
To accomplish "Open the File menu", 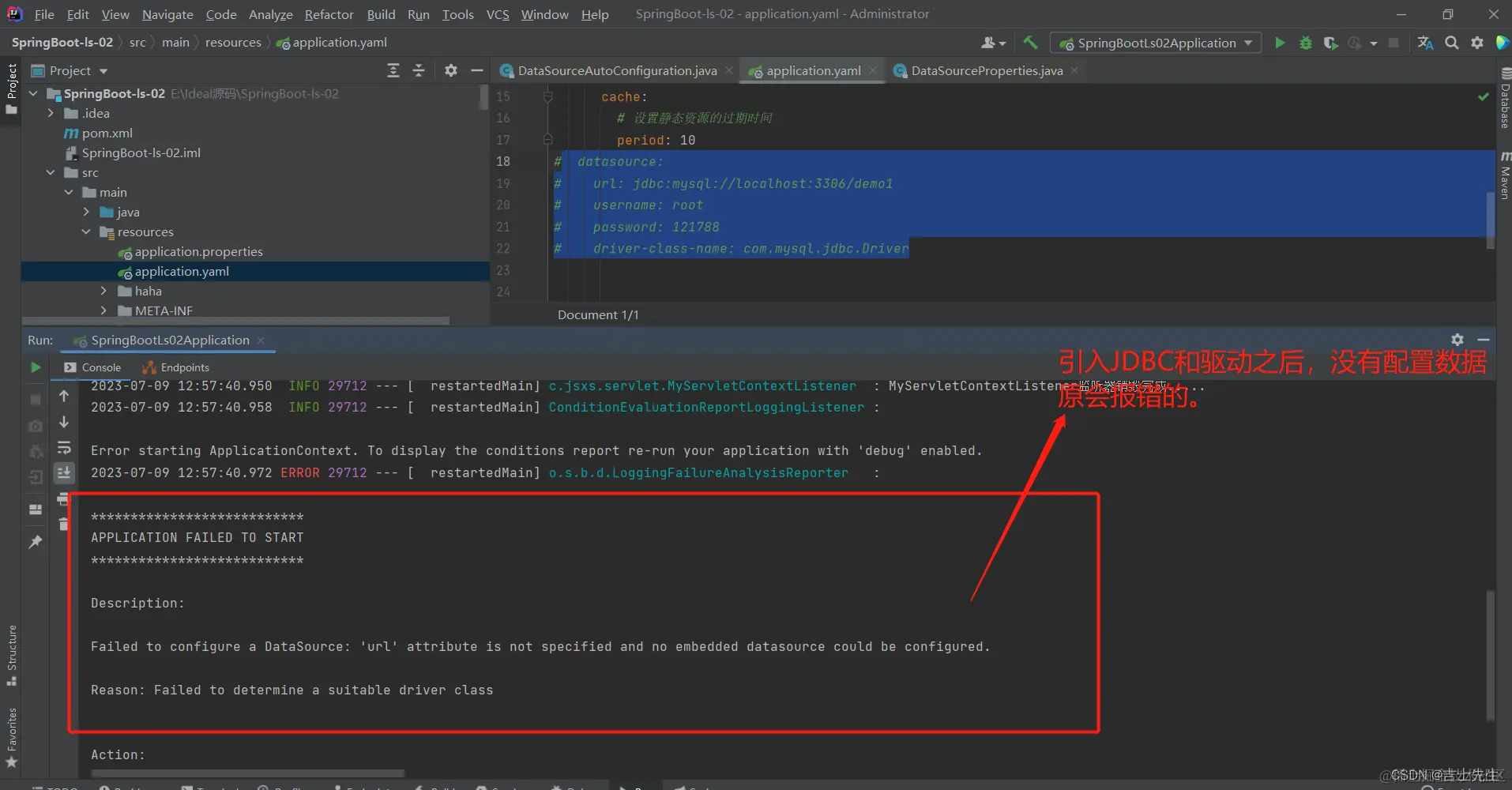I will tap(44, 14).
